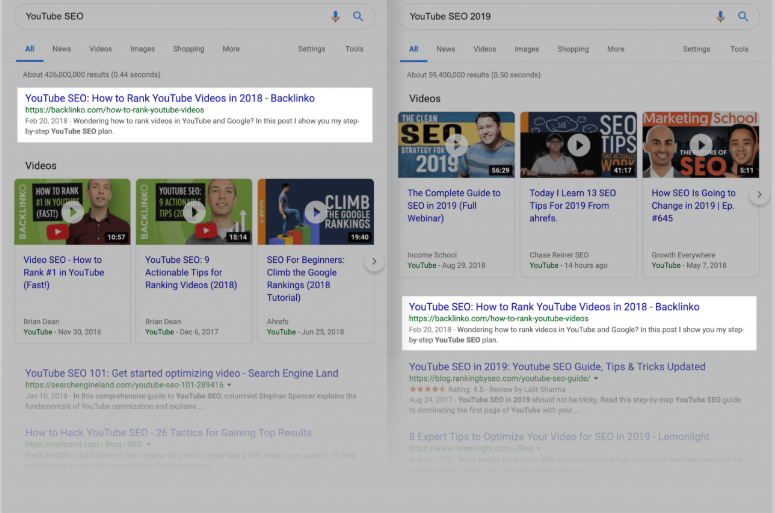The width and height of the screenshot is (775, 513).
Task: Play the '9 Actionable Tips' video thumbnail
Action: [194, 212]
